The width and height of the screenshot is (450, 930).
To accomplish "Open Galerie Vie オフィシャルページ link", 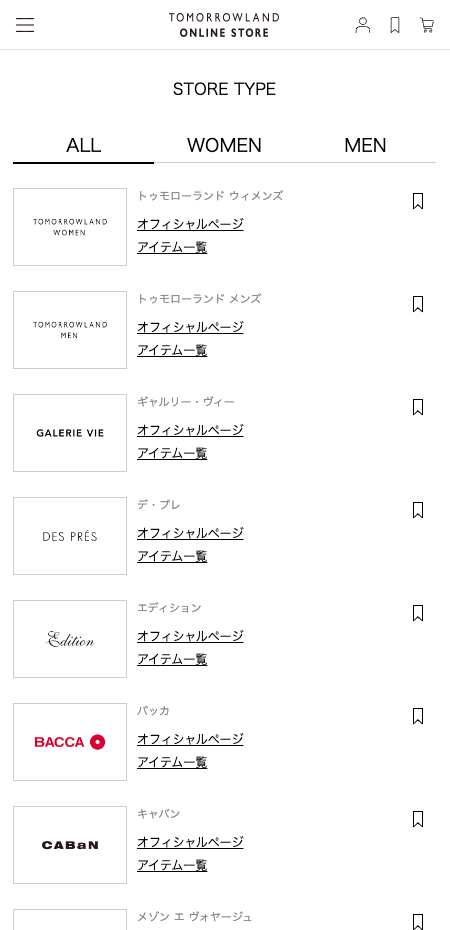I will pos(190,430).
